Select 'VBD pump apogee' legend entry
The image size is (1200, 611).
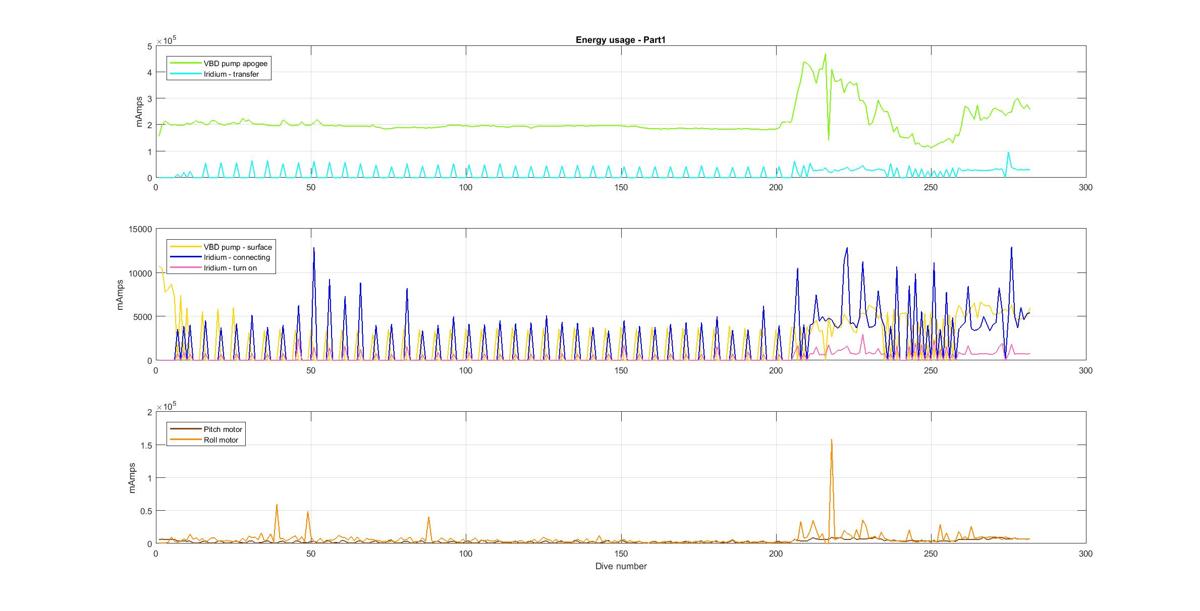pyautogui.click(x=219, y=63)
